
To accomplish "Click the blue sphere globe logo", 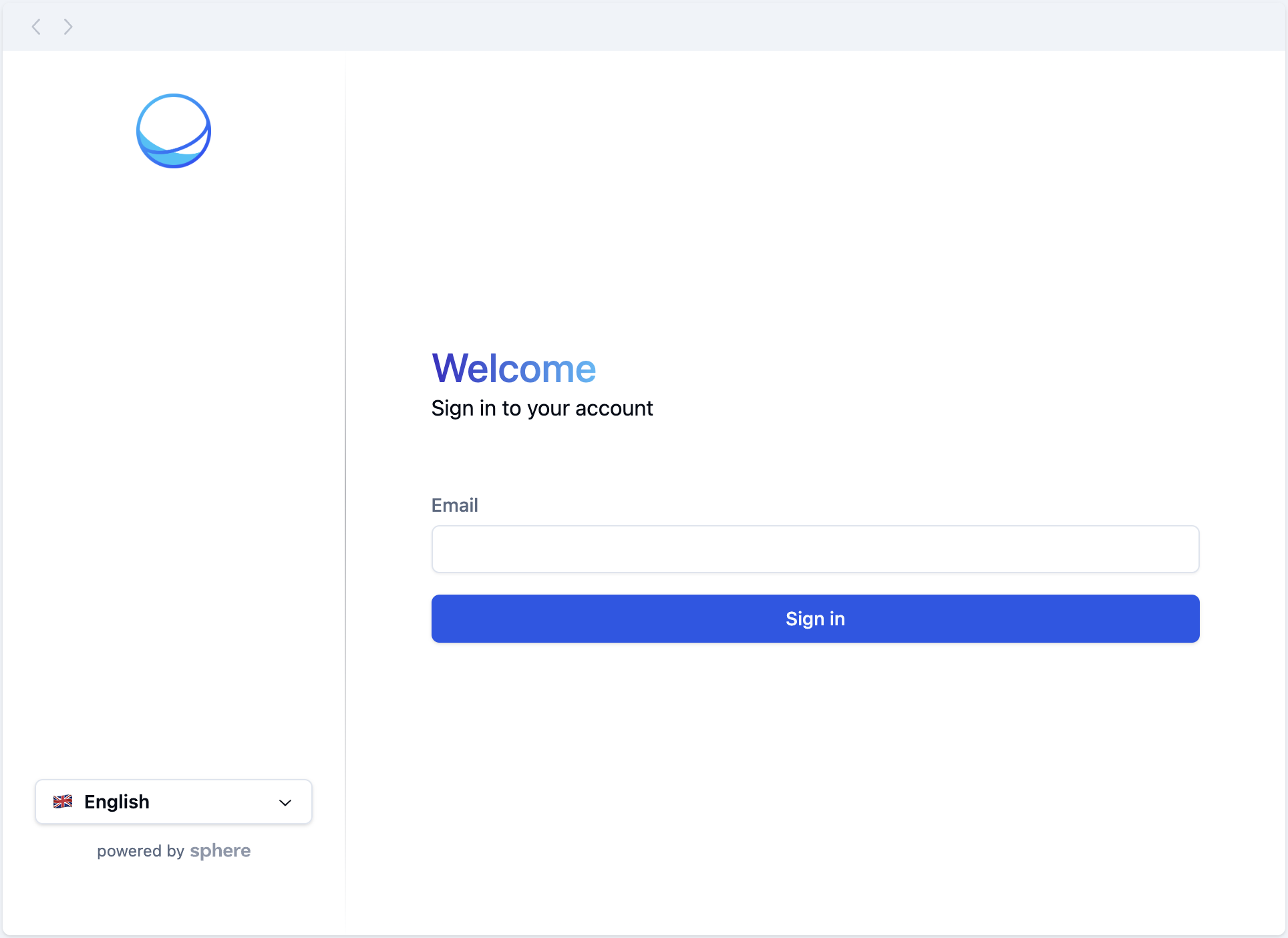I will pos(174,131).
